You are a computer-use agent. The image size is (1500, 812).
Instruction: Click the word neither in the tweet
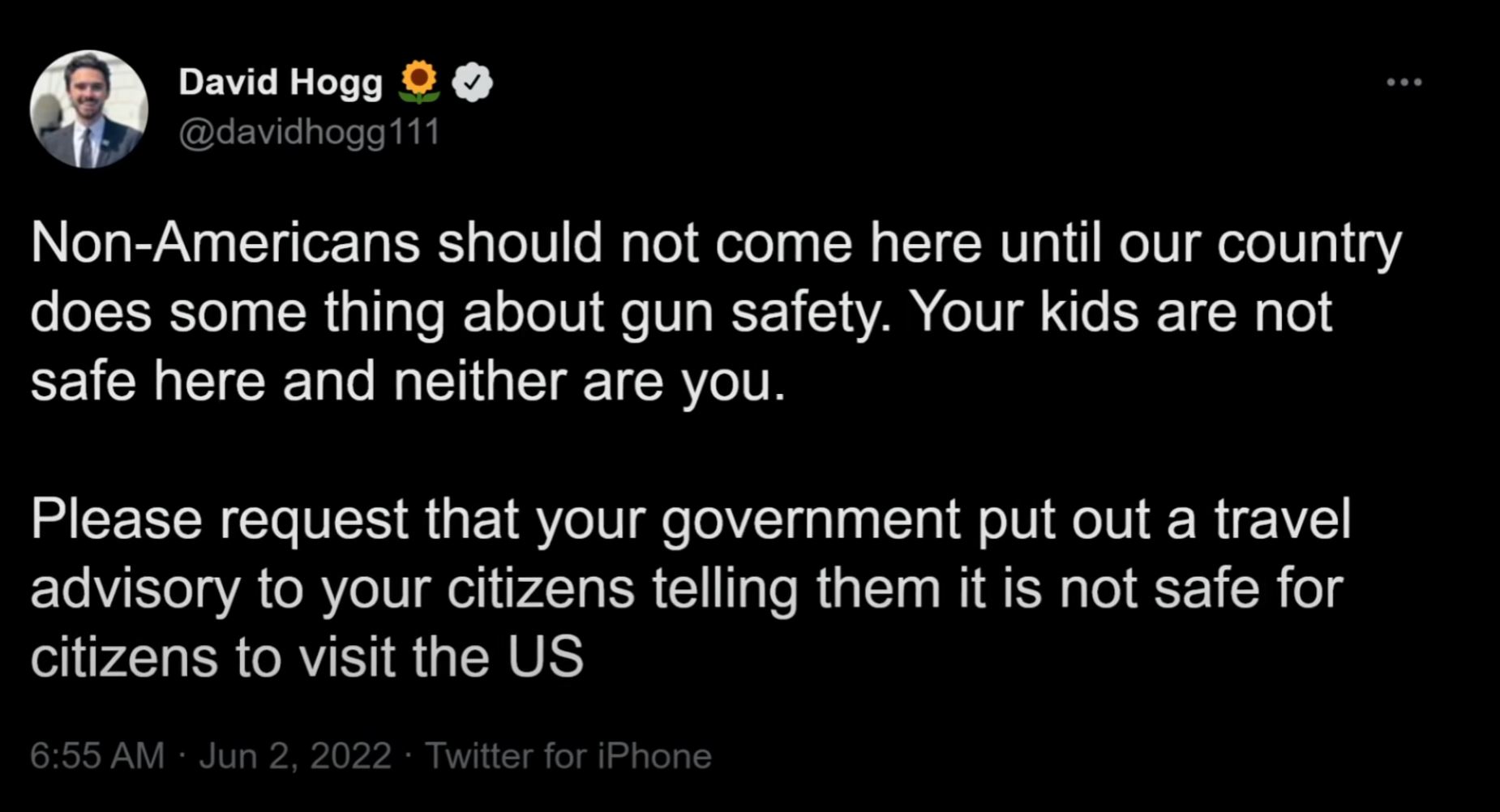click(479, 381)
